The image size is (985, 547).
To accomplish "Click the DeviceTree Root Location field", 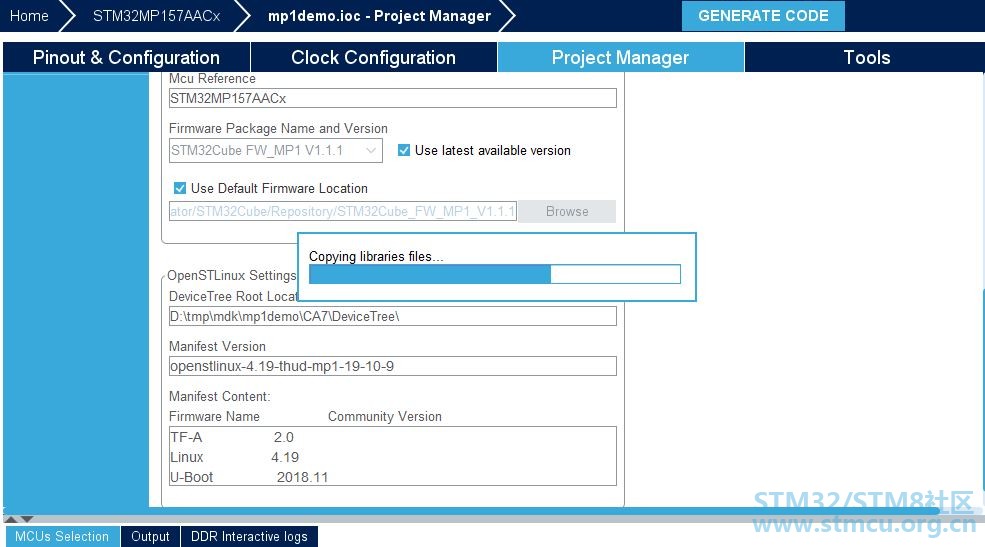I will pyautogui.click(x=393, y=316).
